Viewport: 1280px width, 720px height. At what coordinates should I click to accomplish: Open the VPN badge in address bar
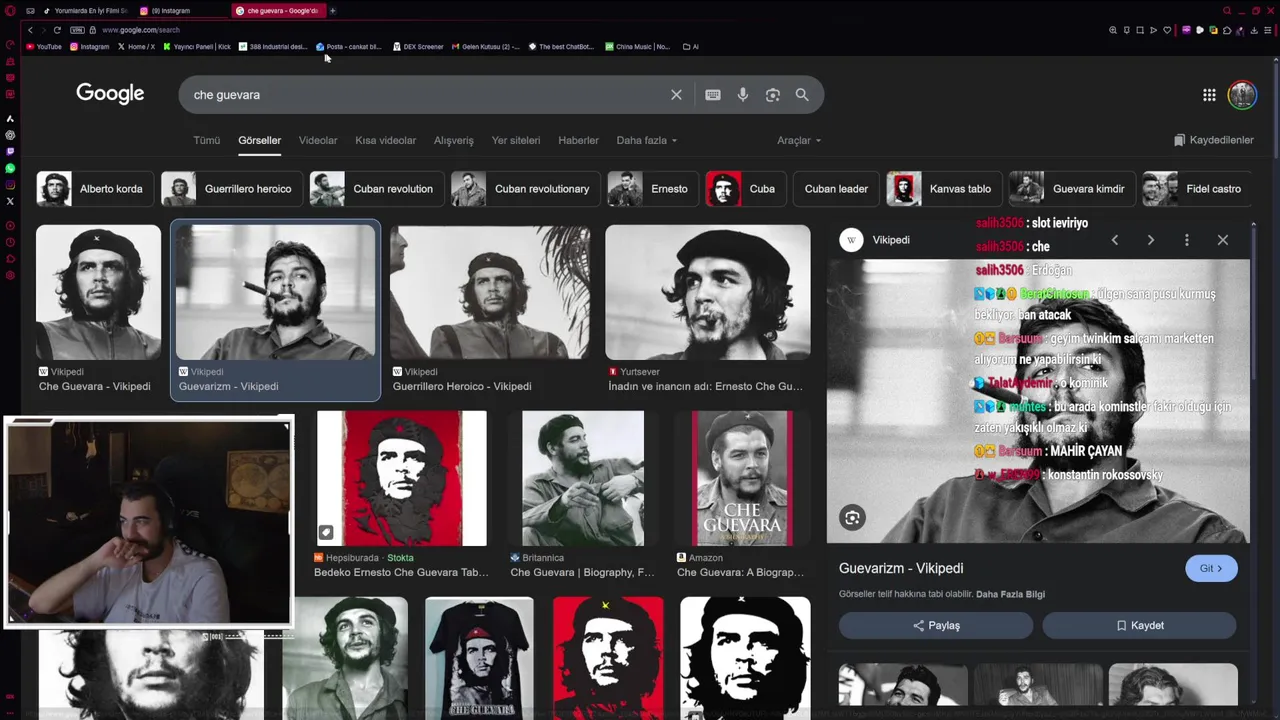pyautogui.click(x=77, y=30)
